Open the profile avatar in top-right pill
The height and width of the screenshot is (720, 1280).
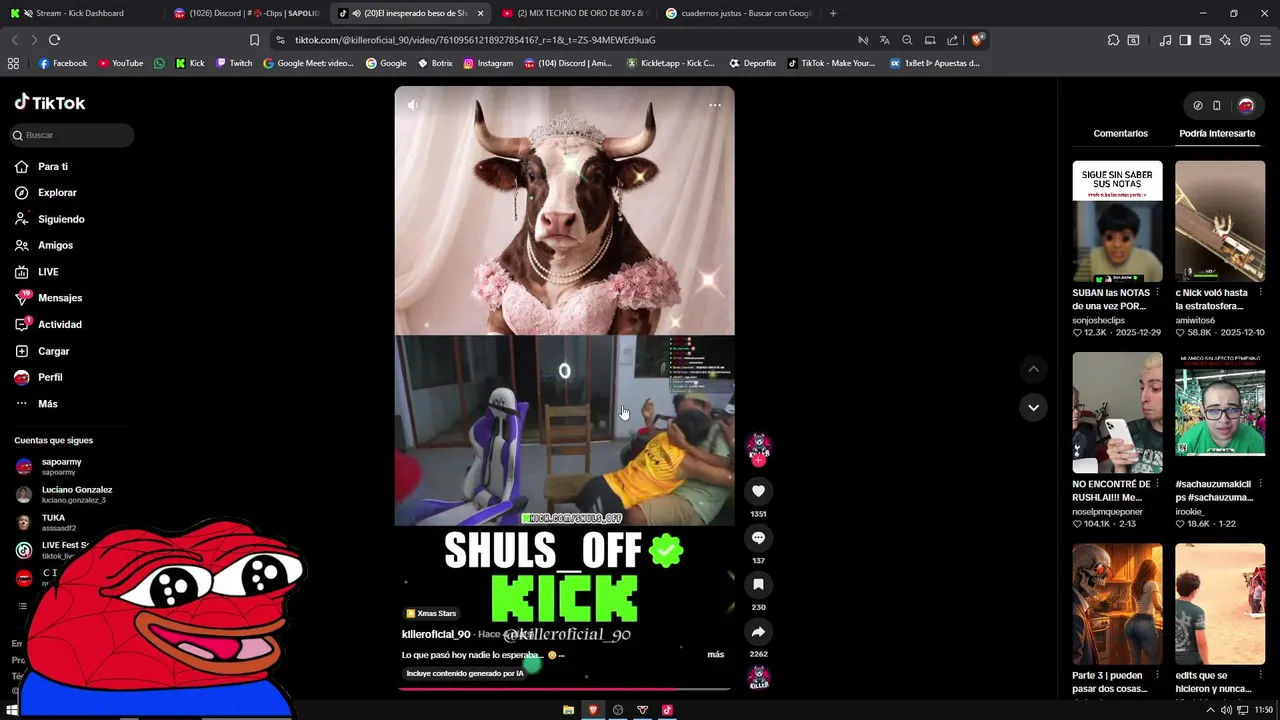[x=1246, y=105]
